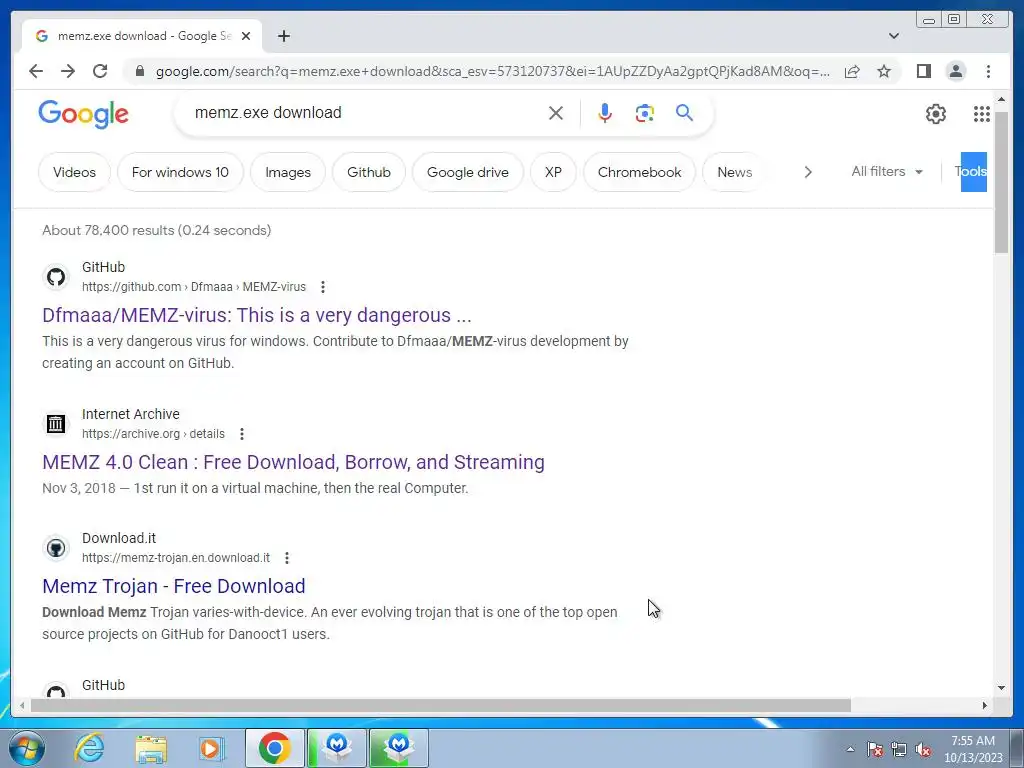1024x768 pixels.
Task: Click the Tools button
Action: click(973, 172)
